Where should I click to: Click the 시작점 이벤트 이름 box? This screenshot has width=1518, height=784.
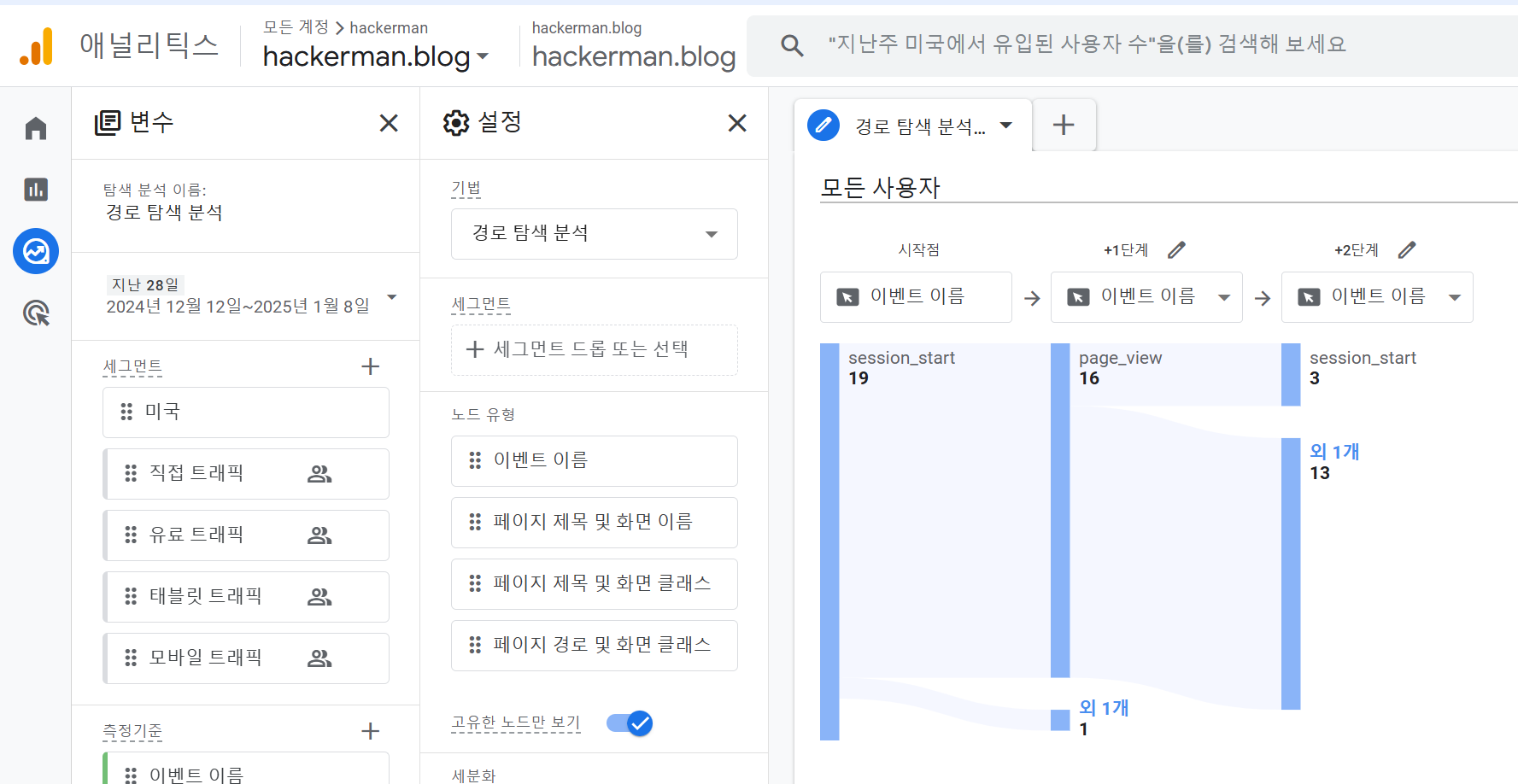click(x=916, y=297)
